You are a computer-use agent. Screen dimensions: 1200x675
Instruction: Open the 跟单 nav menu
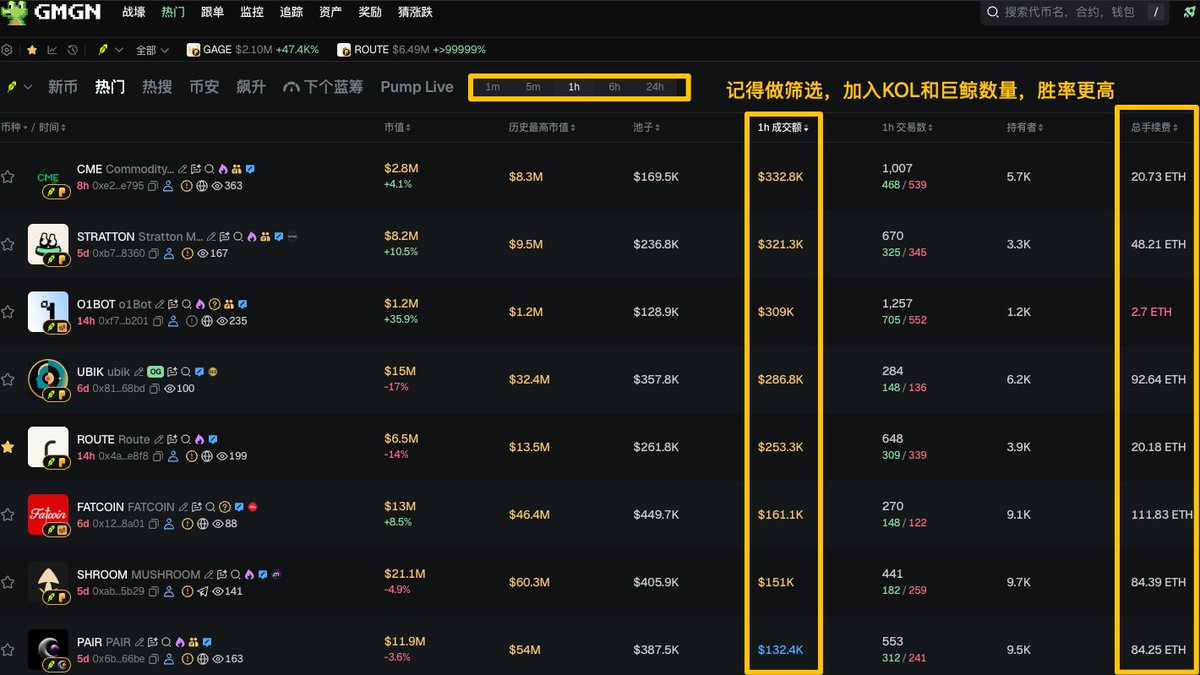pos(212,12)
